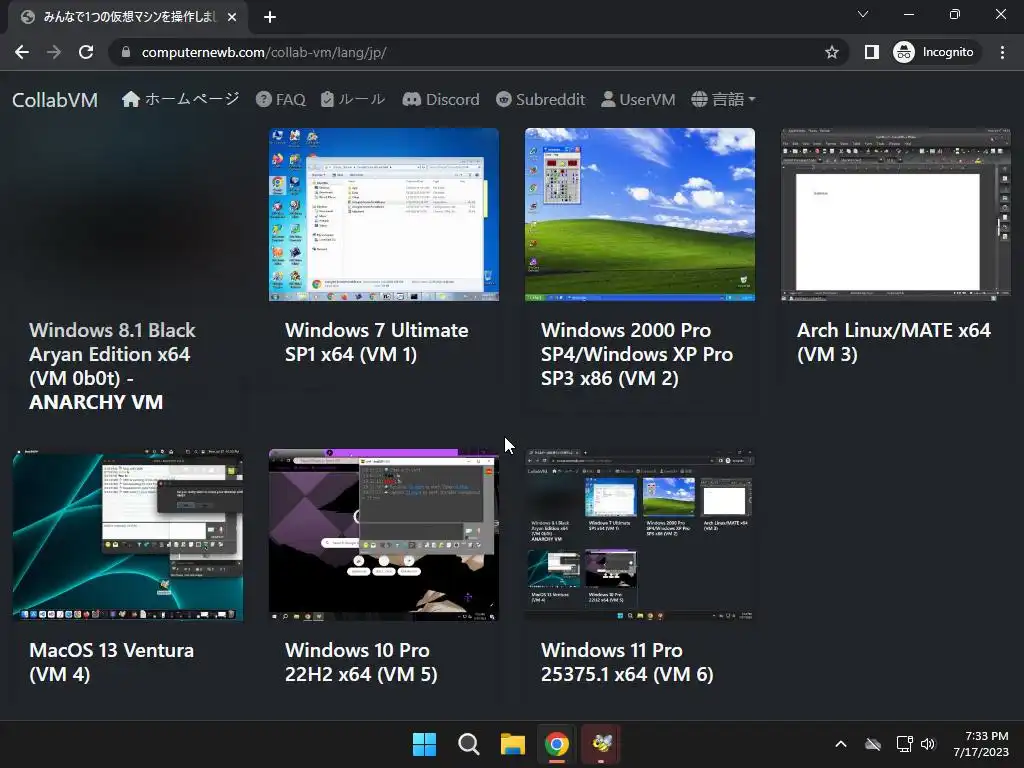Viewport: 1024px width, 768px height.
Task: Open the Windows XP Pro VM 2 thumbnail
Action: [640, 215]
